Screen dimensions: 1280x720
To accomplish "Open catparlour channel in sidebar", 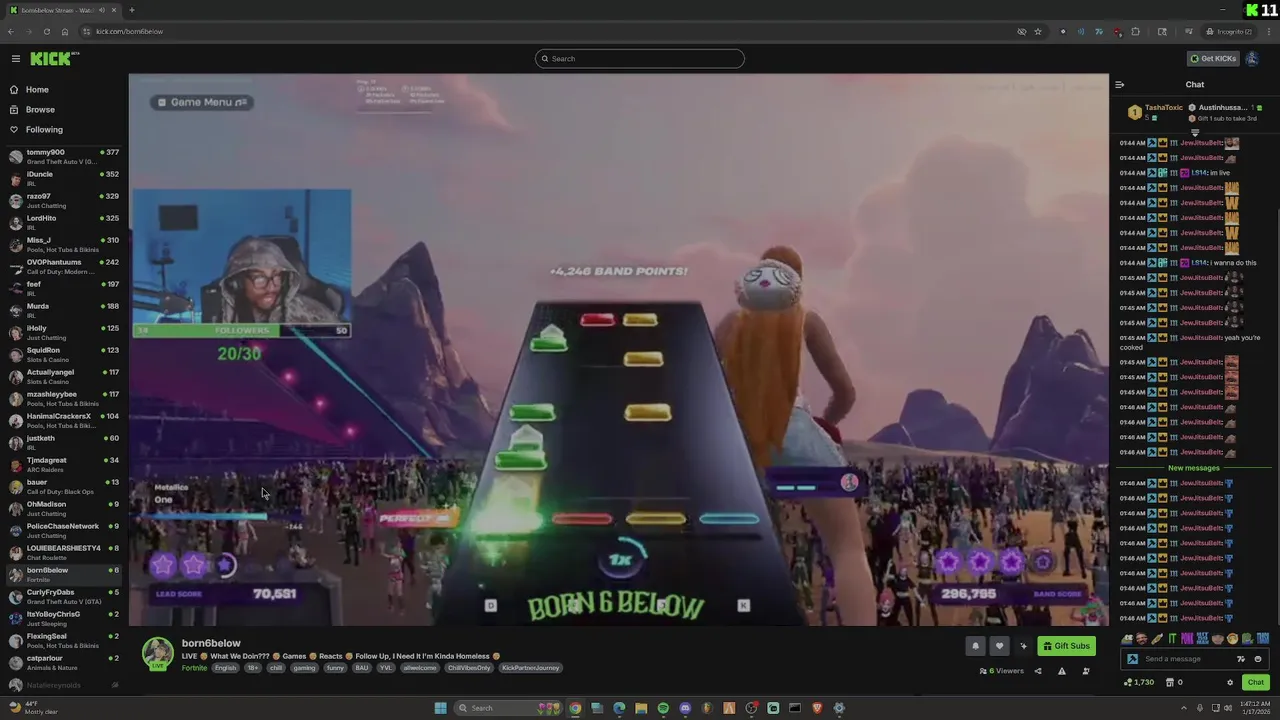I will [62, 663].
